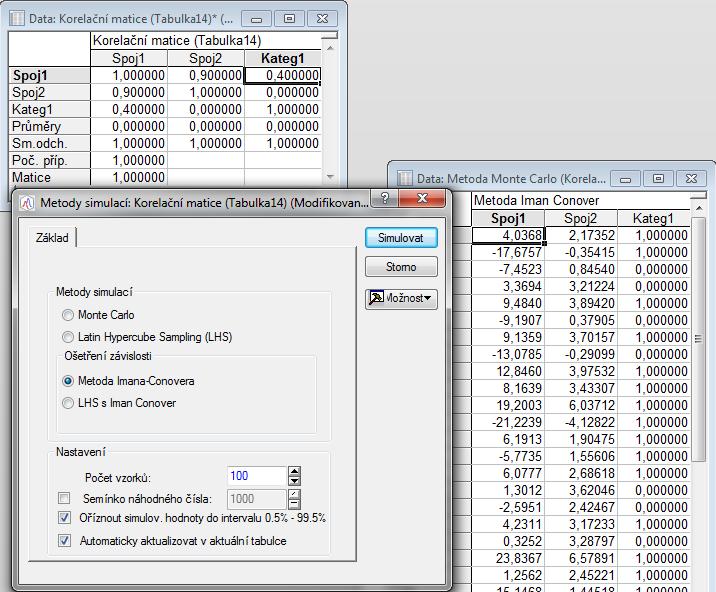Increase Počet vzorků with up arrow
This screenshot has height=592, width=716.
click(295, 471)
